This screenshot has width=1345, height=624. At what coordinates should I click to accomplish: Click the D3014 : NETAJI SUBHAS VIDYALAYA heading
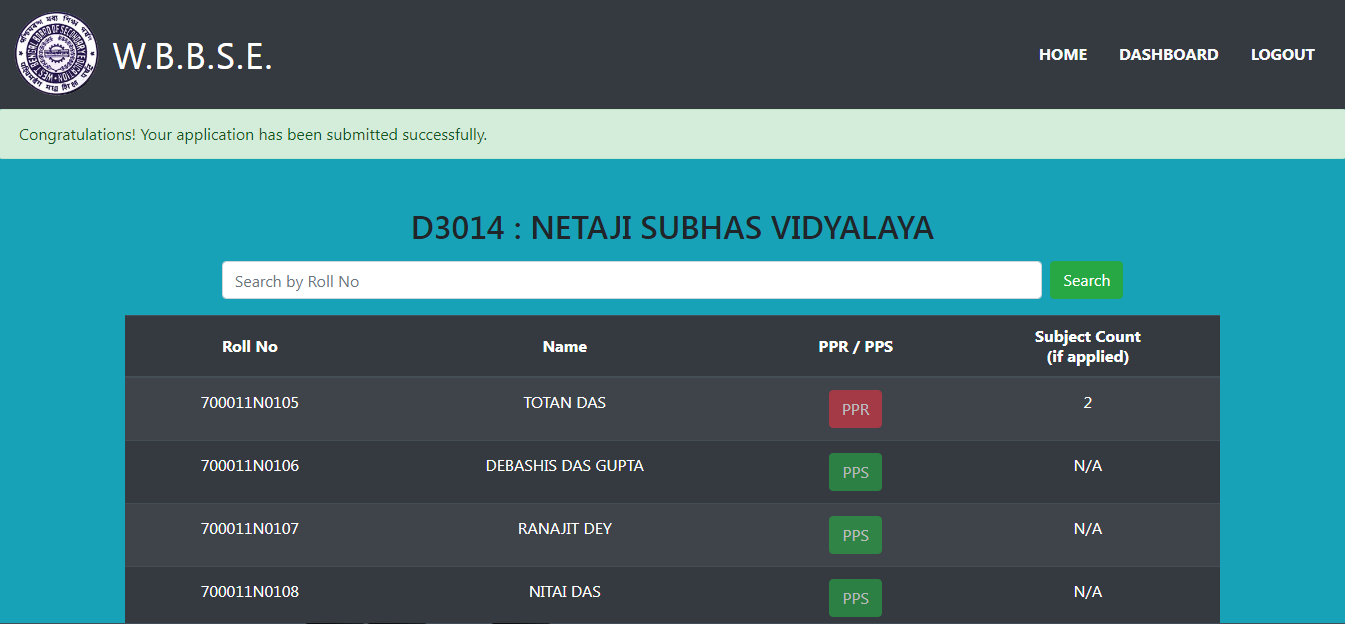click(672, 228)
